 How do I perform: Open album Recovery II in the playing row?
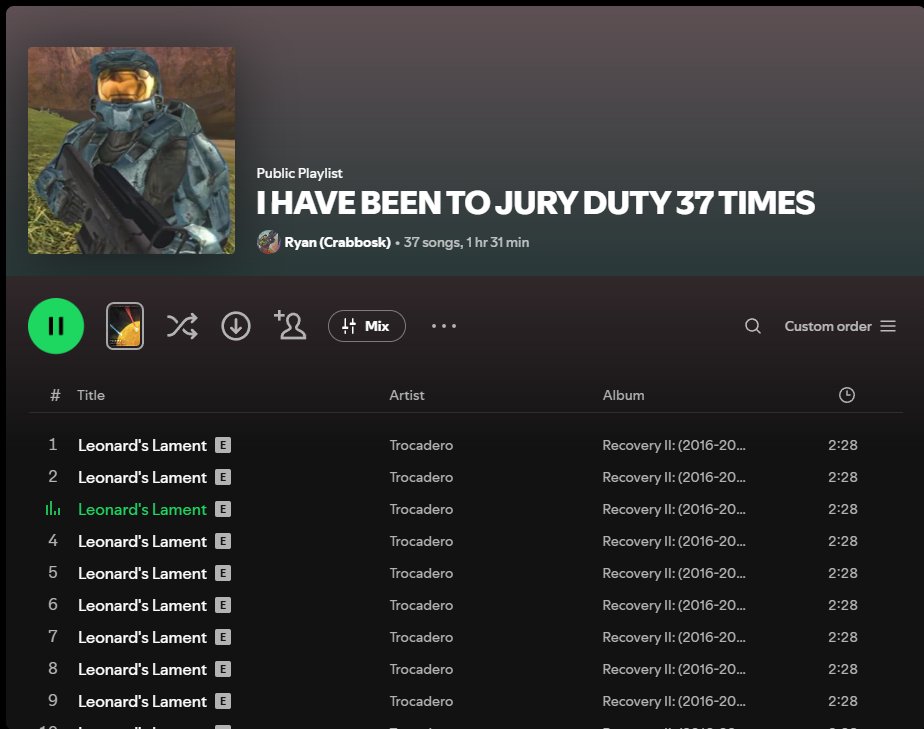click(x=674, y=509)
